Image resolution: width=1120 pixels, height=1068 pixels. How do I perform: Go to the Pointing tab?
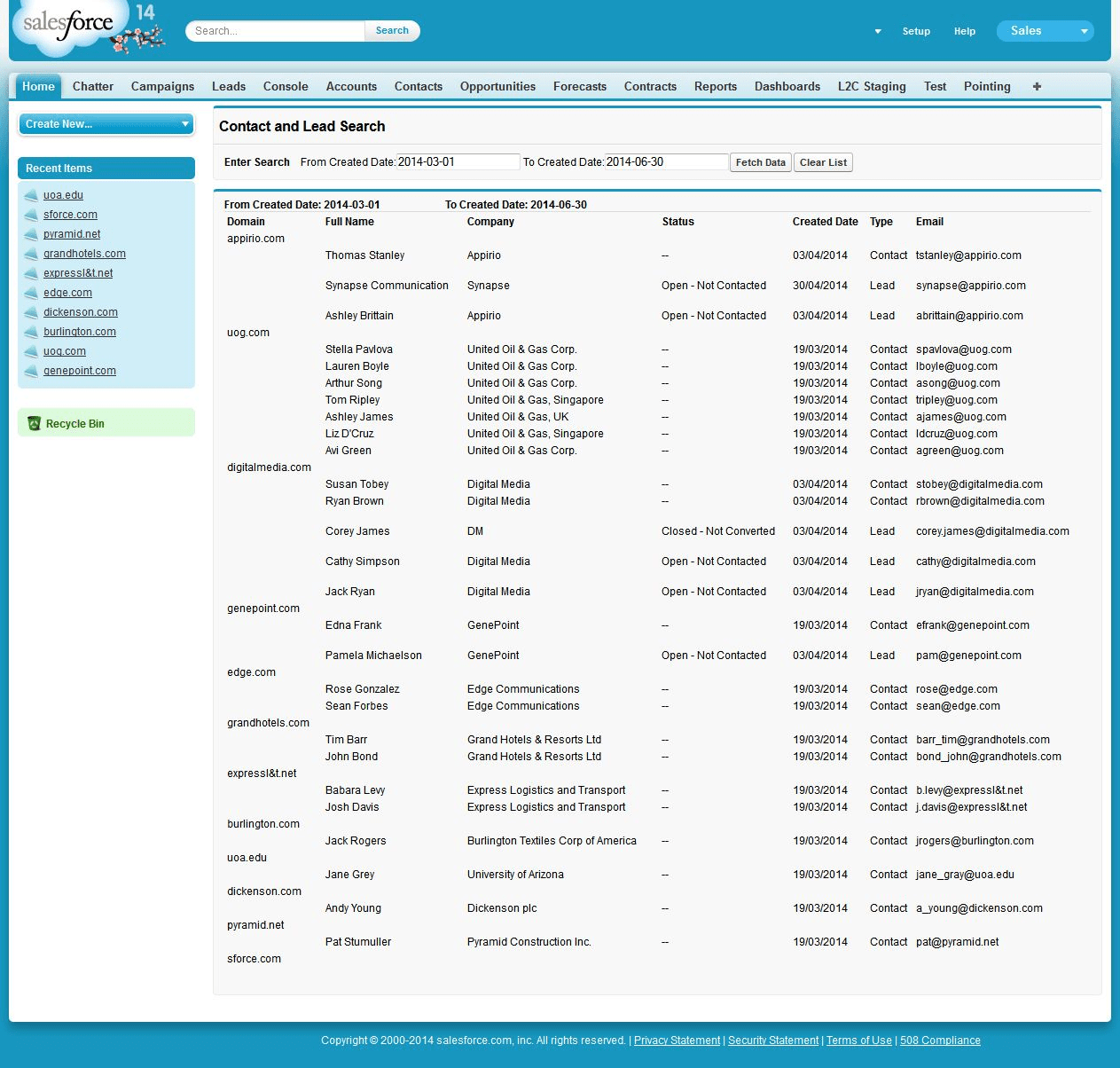(x=987, y=86)
